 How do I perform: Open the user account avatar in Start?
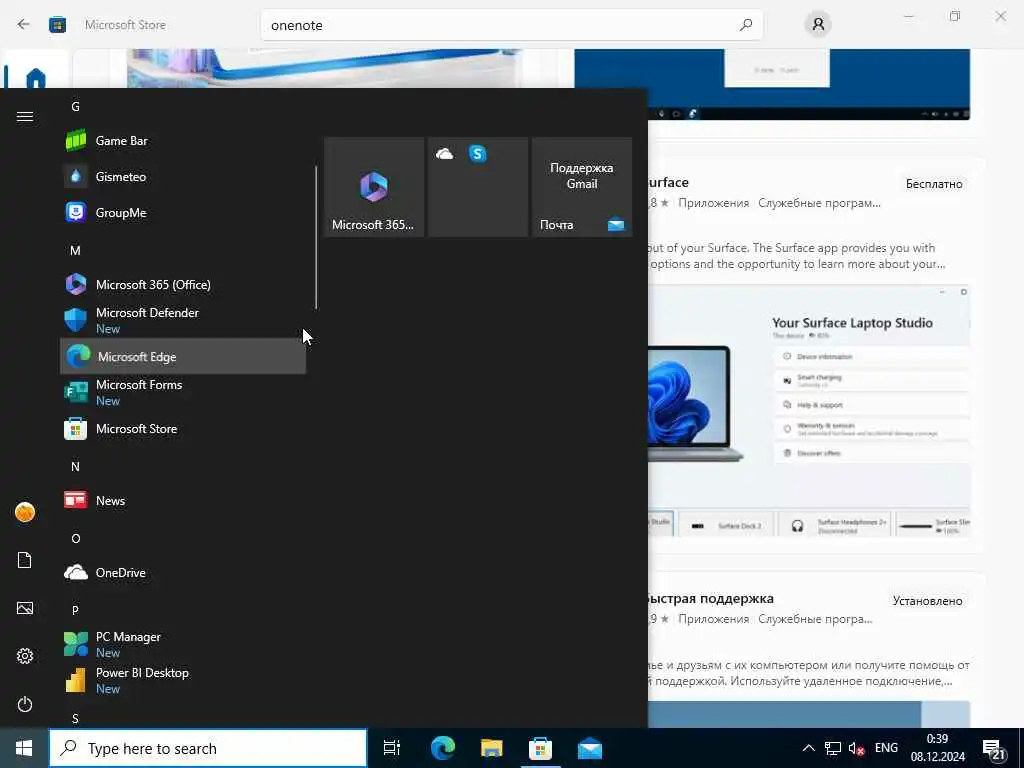point(25,512)
